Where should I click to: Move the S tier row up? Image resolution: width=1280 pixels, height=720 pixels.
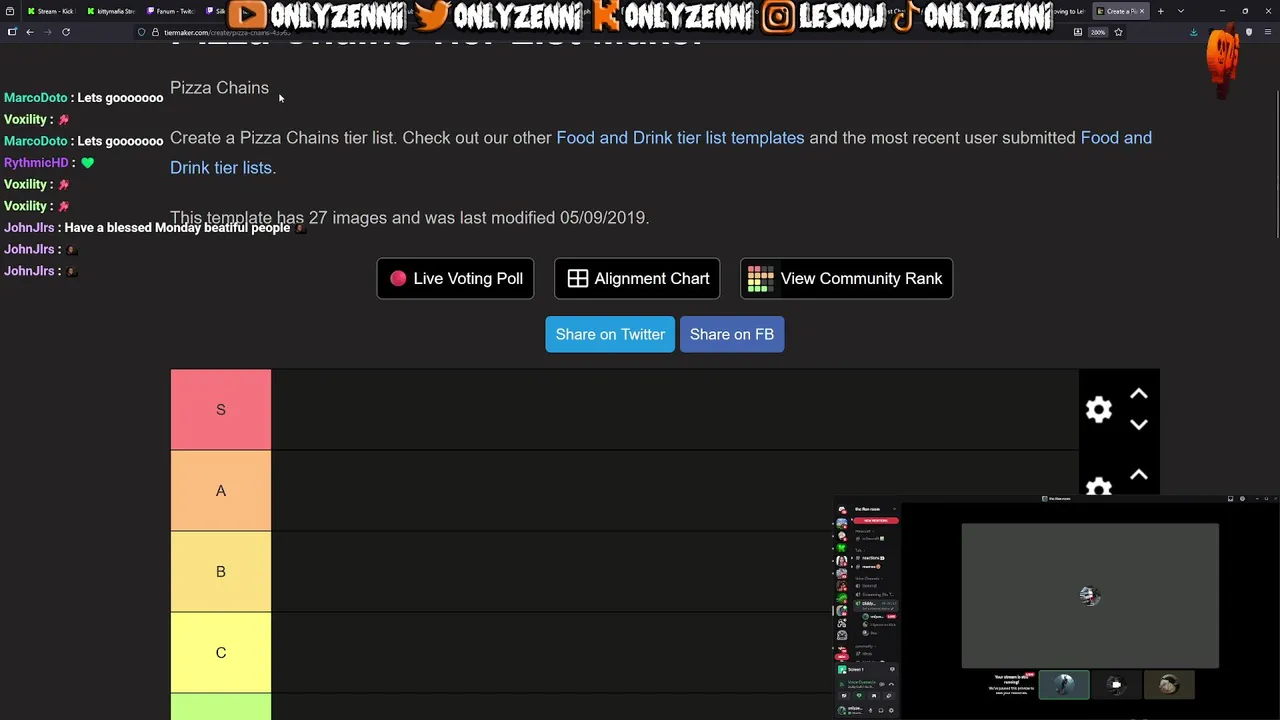tap(1138, 395)
